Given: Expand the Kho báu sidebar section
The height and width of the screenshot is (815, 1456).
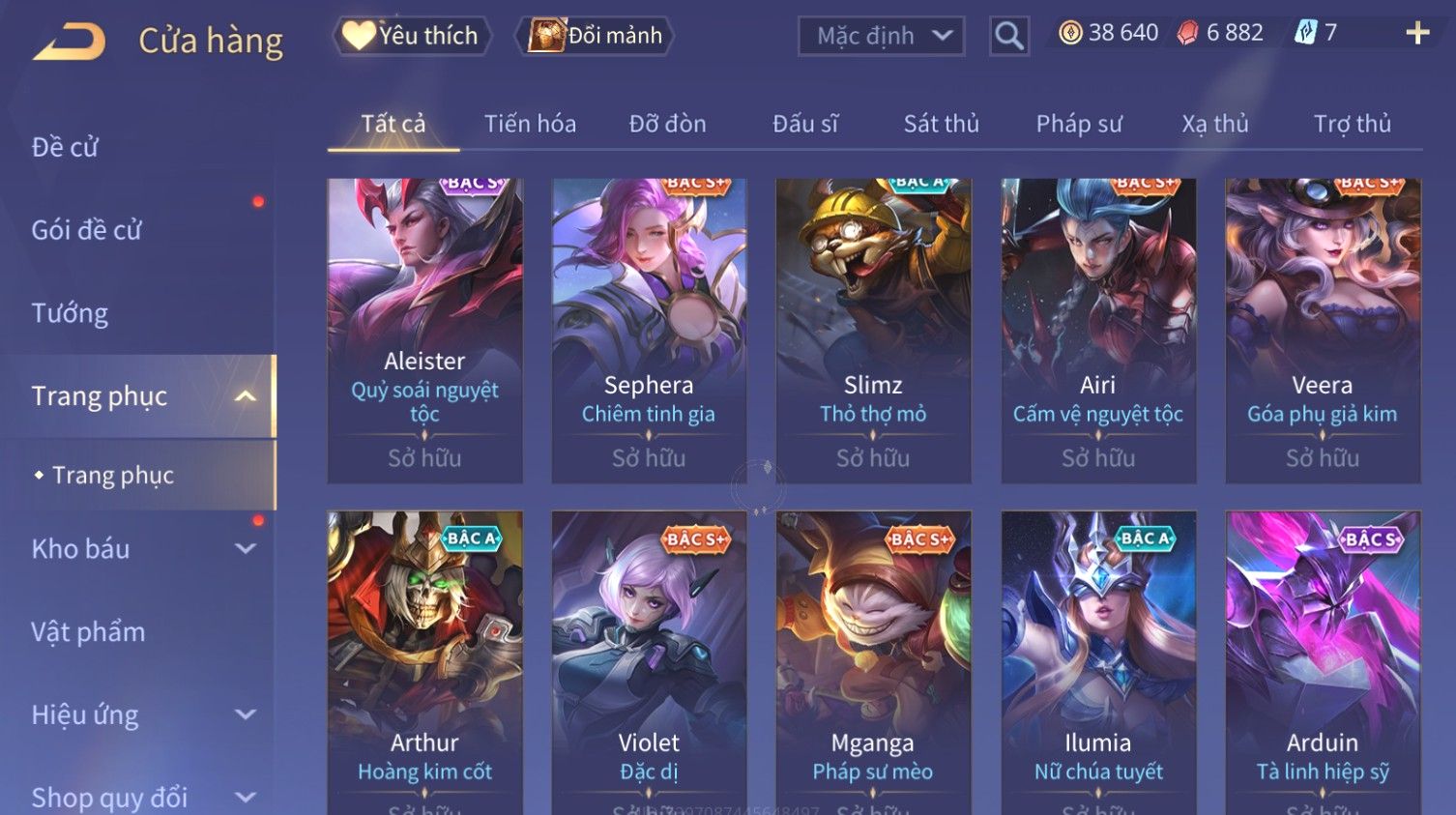Looking at the screenshot, I should pyautogui.click(x=246, y=548).
